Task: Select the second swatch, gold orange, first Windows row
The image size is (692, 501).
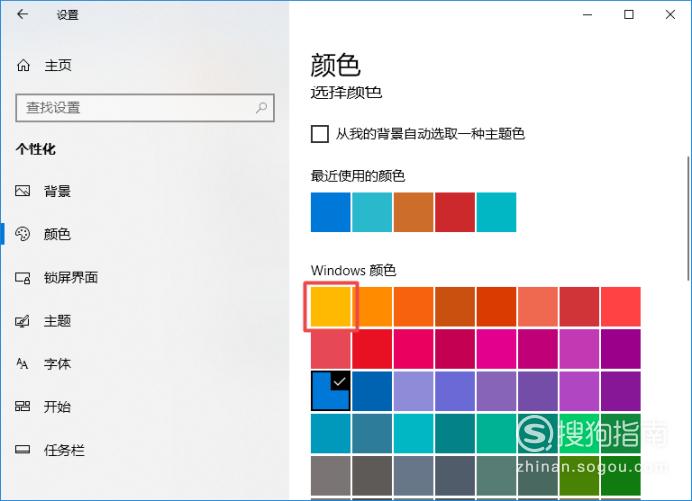Action: 372,307
